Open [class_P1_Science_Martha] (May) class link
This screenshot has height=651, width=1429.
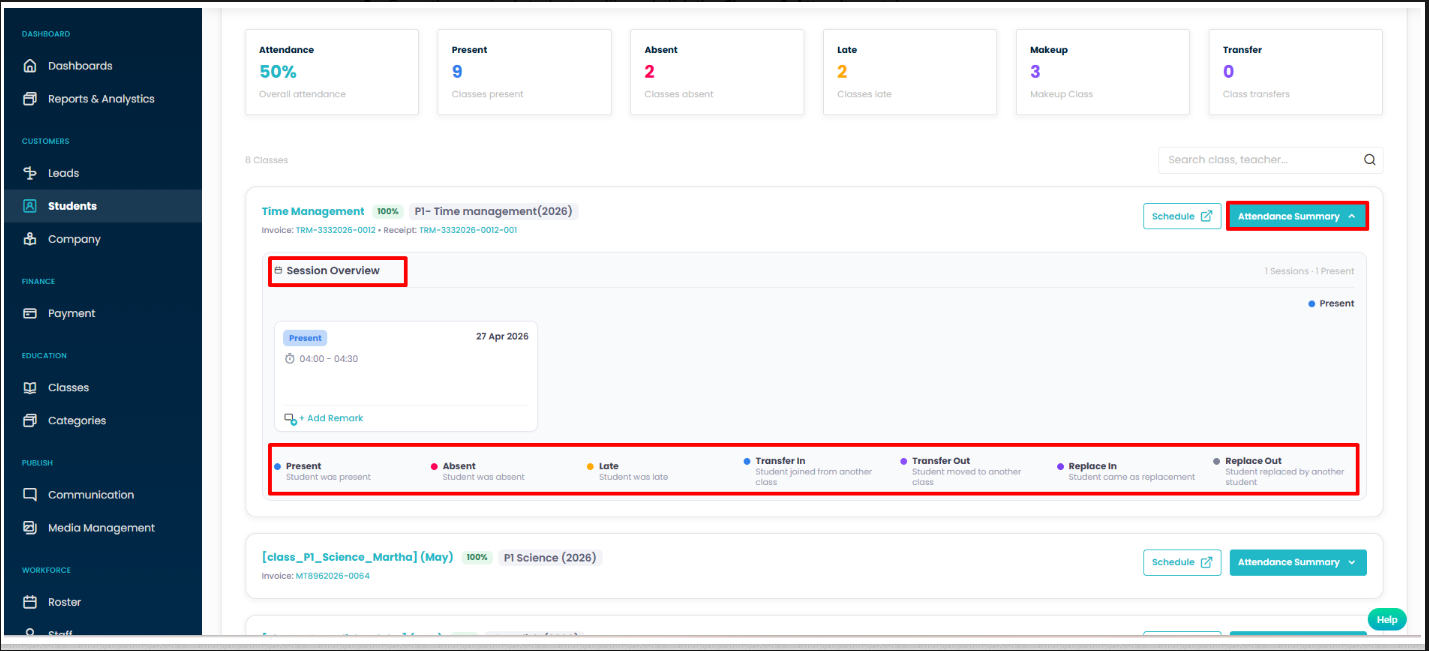pyautogui.click(x=357, y=557)
